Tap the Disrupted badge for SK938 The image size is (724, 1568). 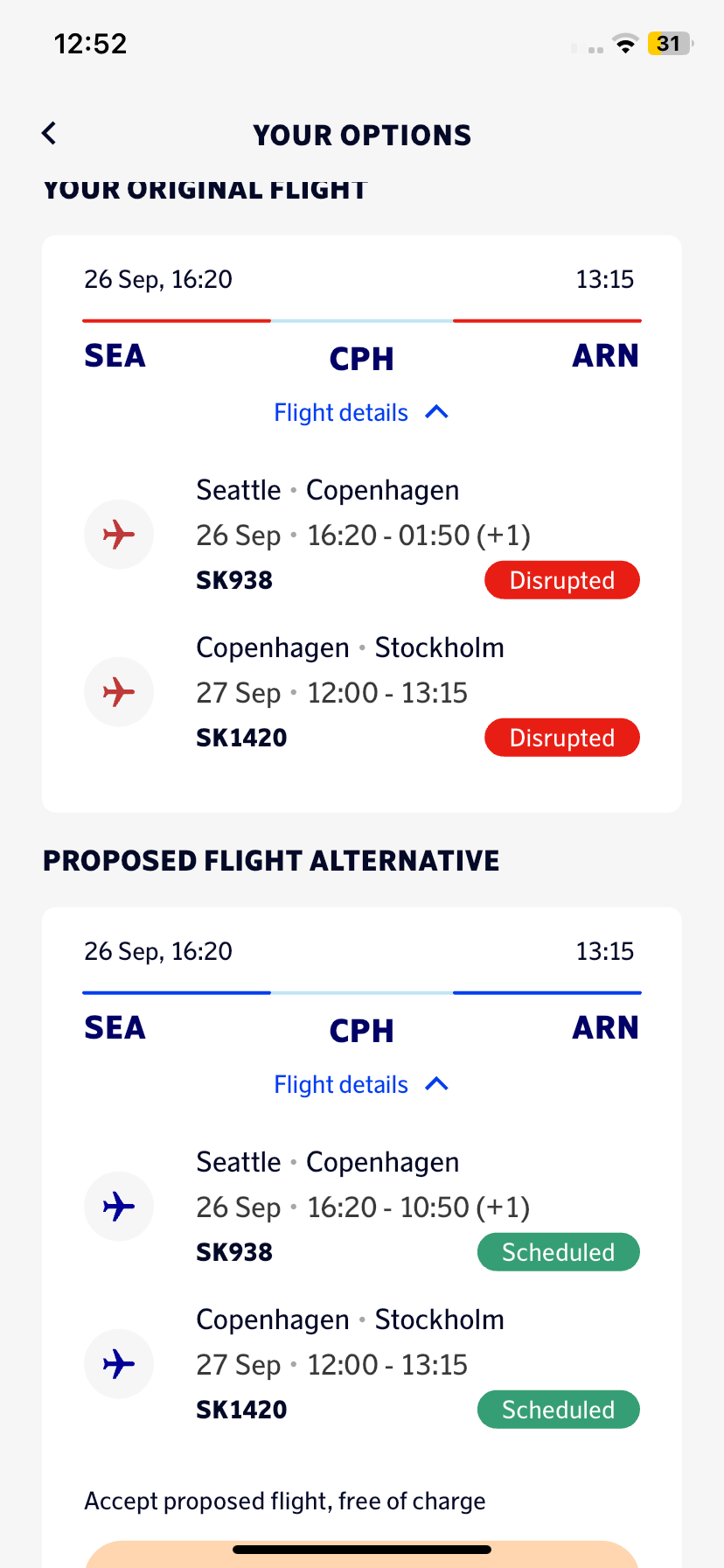coord(562,580)
